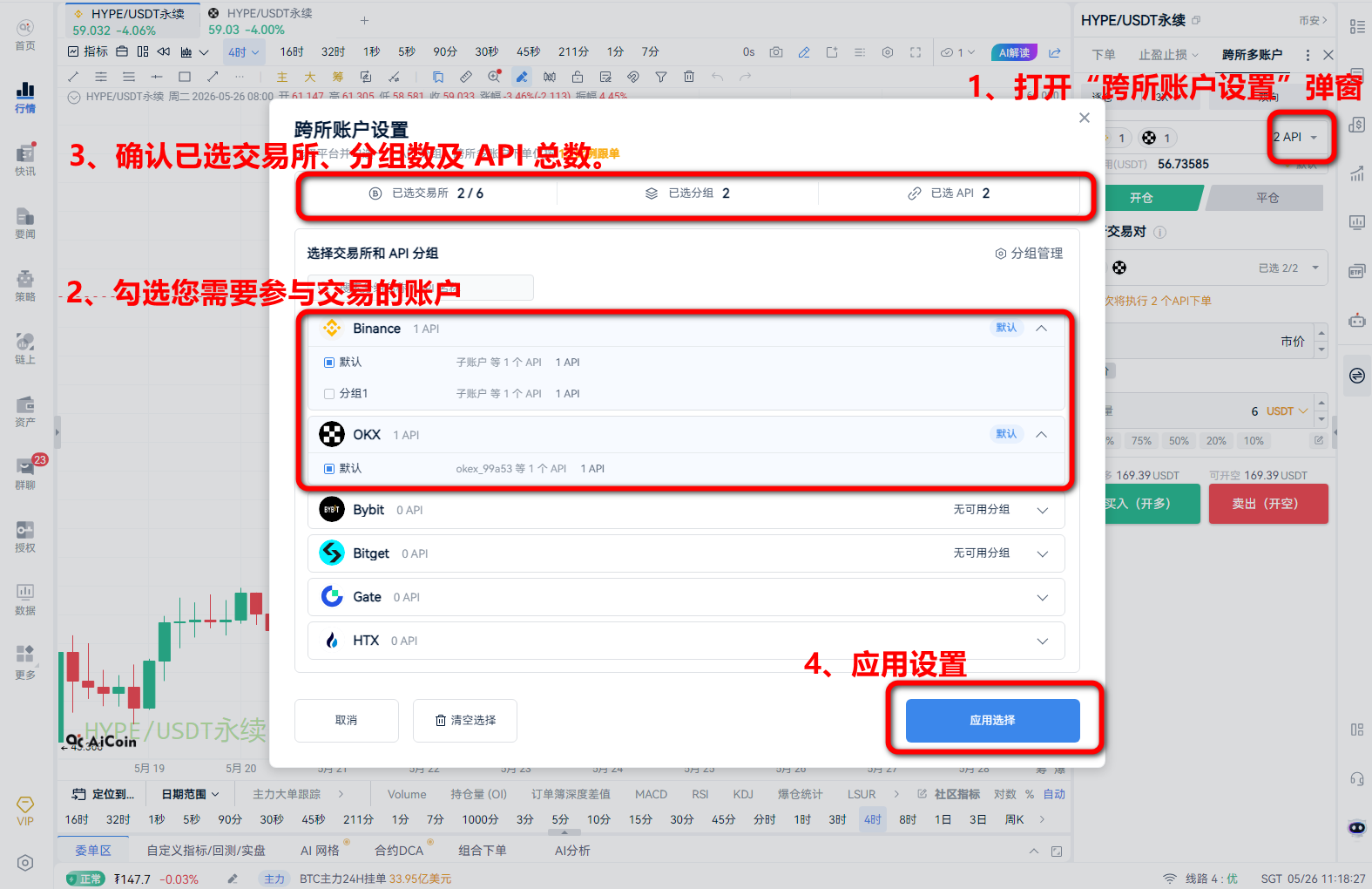Open the VIP icon in sidebar
1372x889 pixels.
[25, 811]
